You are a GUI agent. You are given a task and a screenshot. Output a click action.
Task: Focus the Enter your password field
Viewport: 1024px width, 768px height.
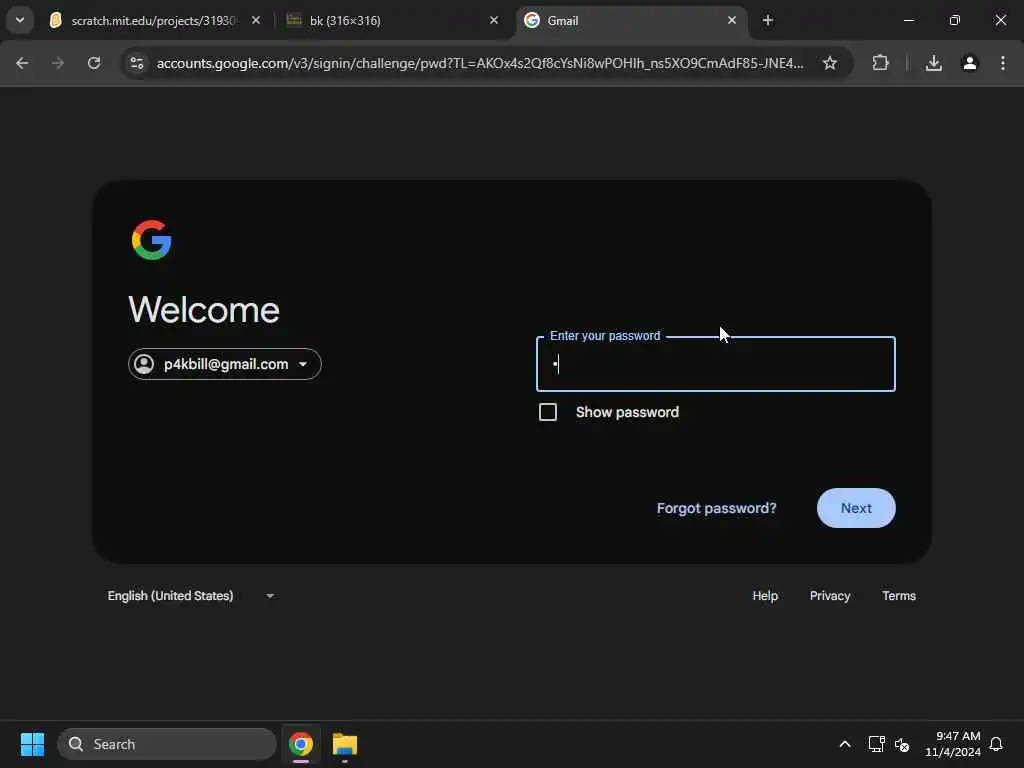point(716,364)
